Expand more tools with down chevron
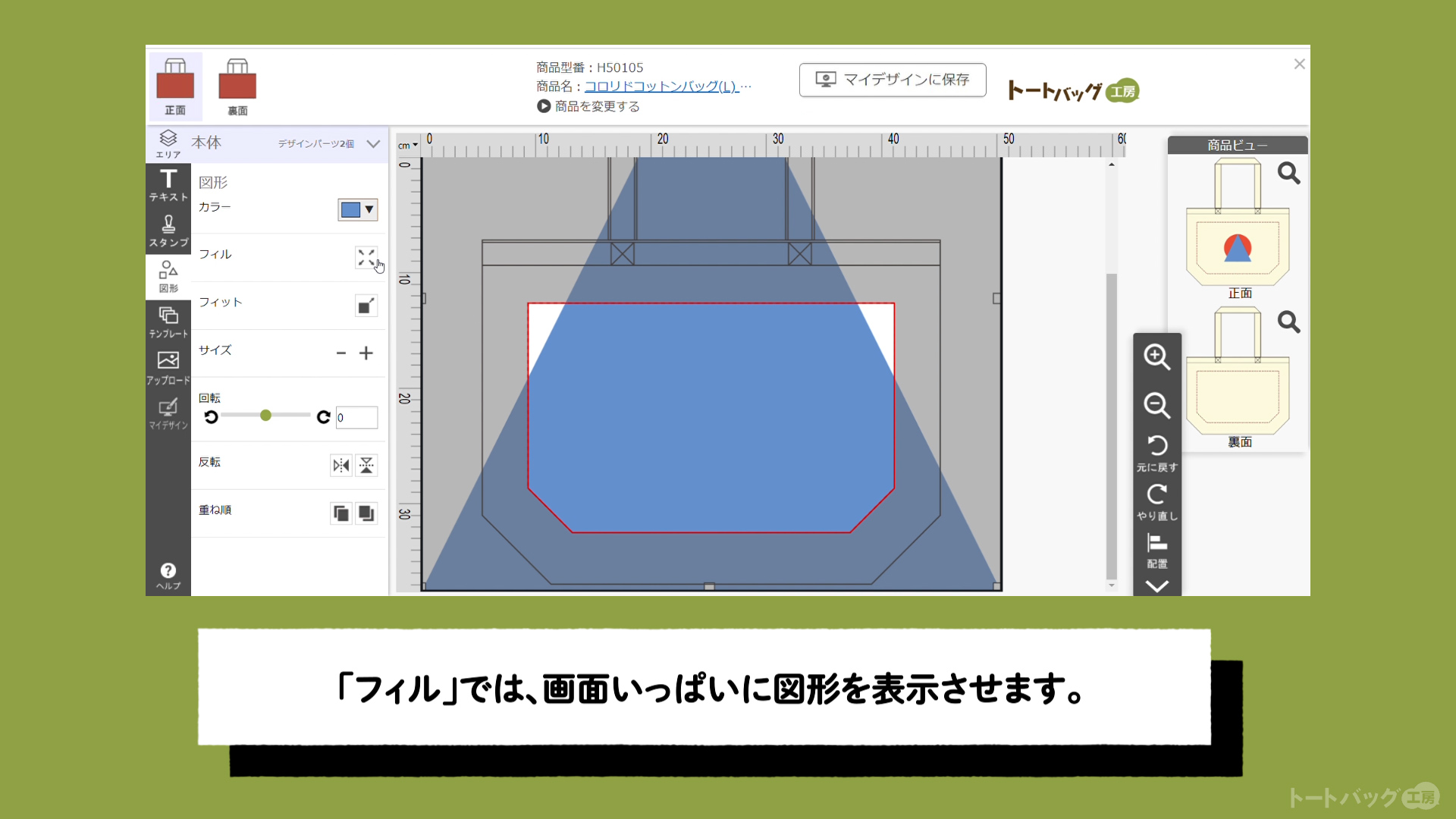The image size is (1456, 819). (1156, 586)
